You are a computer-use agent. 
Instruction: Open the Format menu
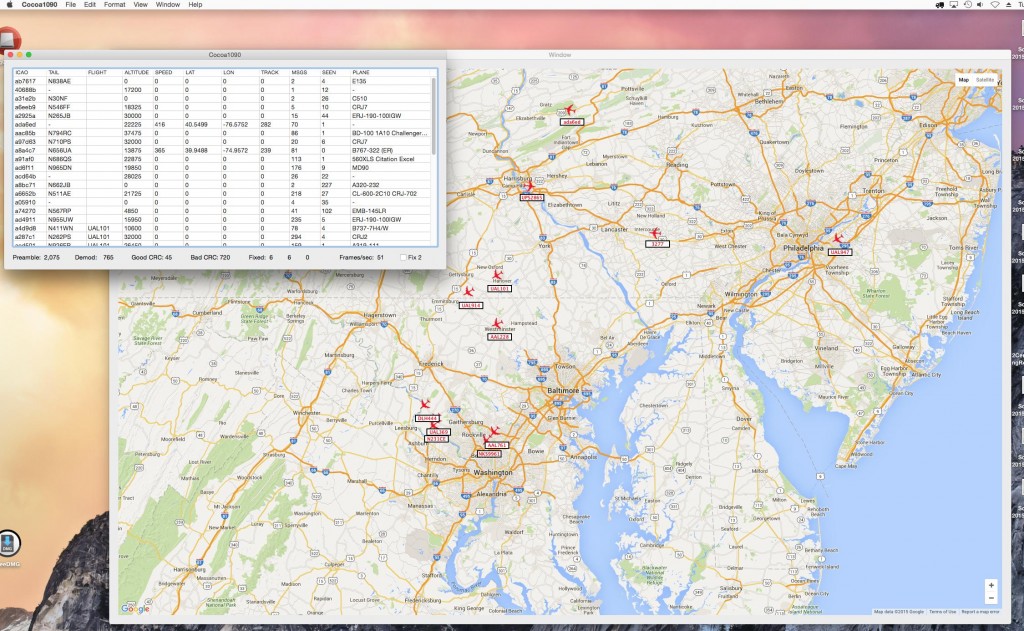(x=114, y=5)
